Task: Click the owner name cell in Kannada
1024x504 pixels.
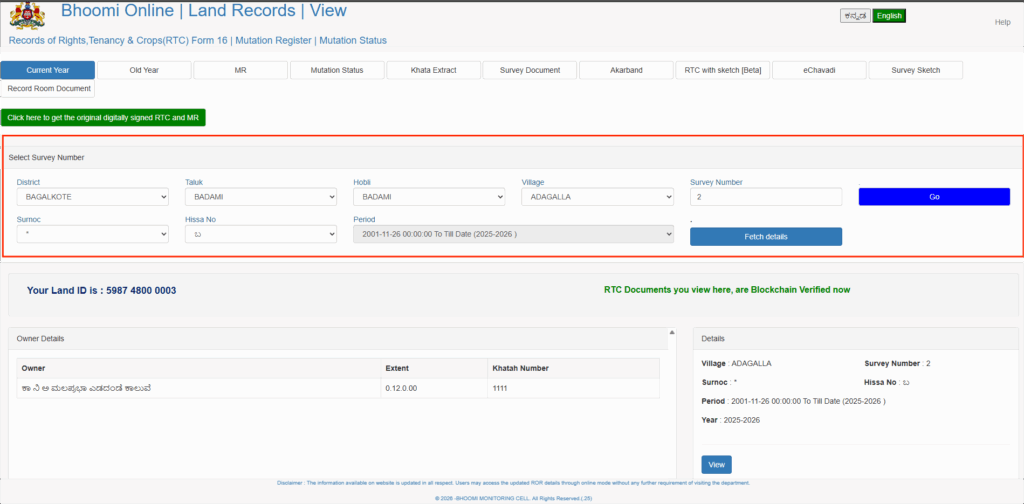Action: (x=199, y=388)
